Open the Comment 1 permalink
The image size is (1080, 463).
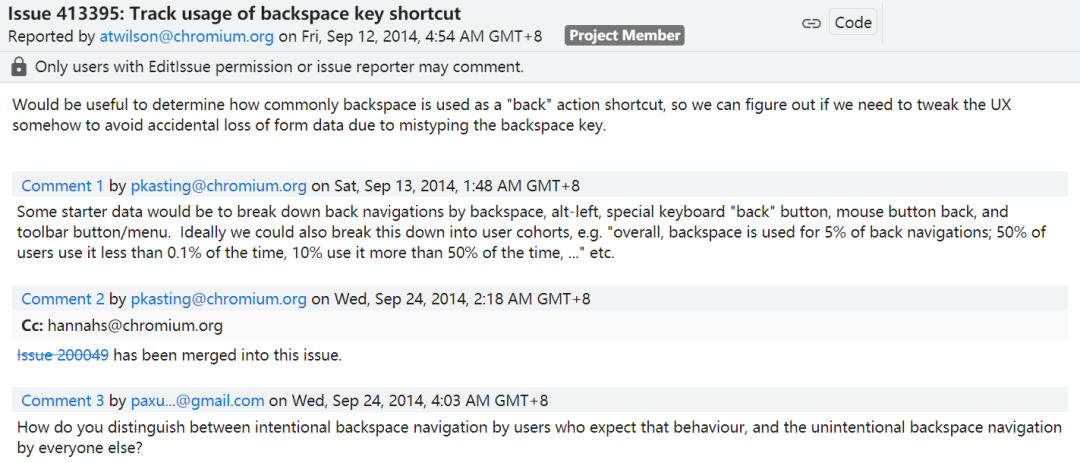62,185
